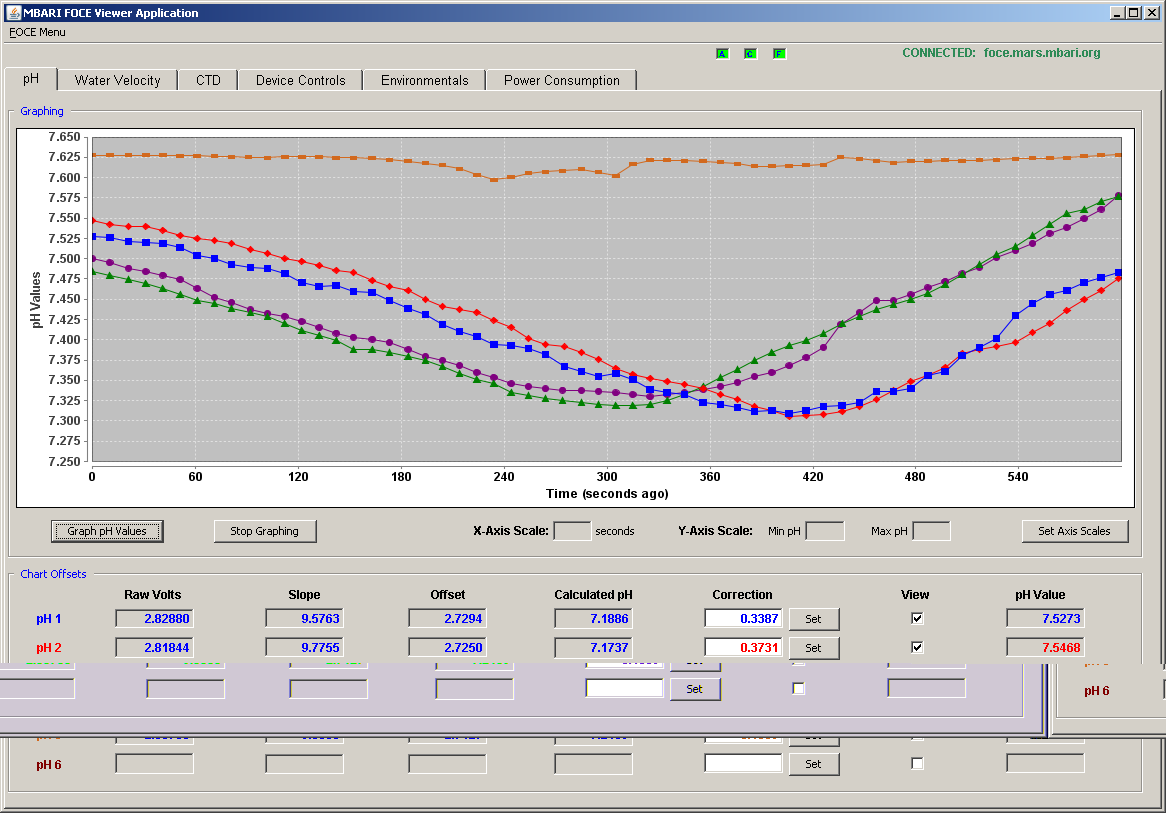The height and width of the screenshot is (813, 1166).
Task: Click the Max pH input field
Action: click(931, 531)
